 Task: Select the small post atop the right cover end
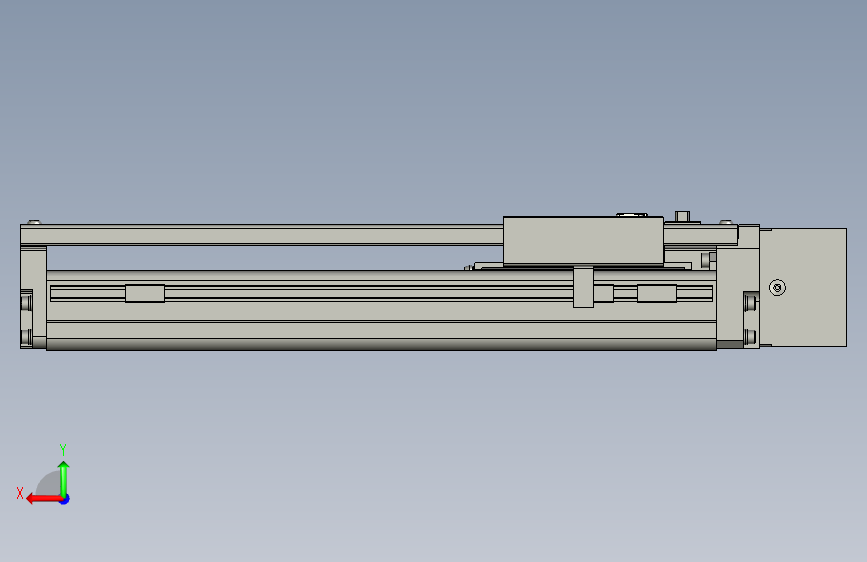coord(682,216)
